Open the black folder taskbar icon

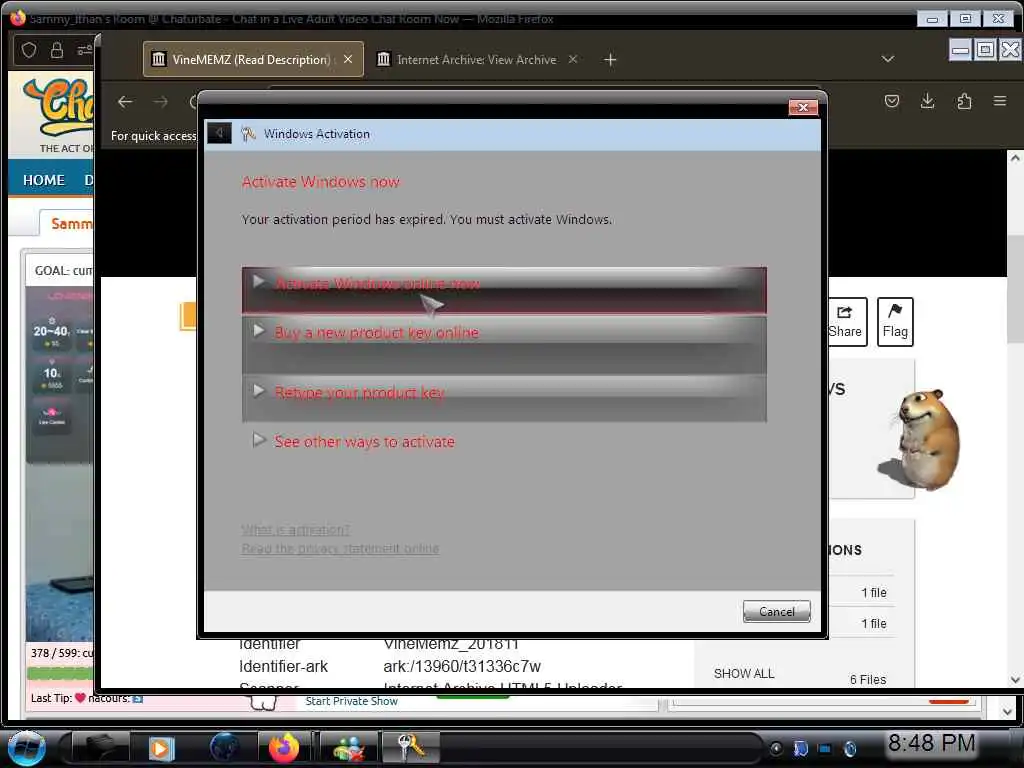(99, 748)
